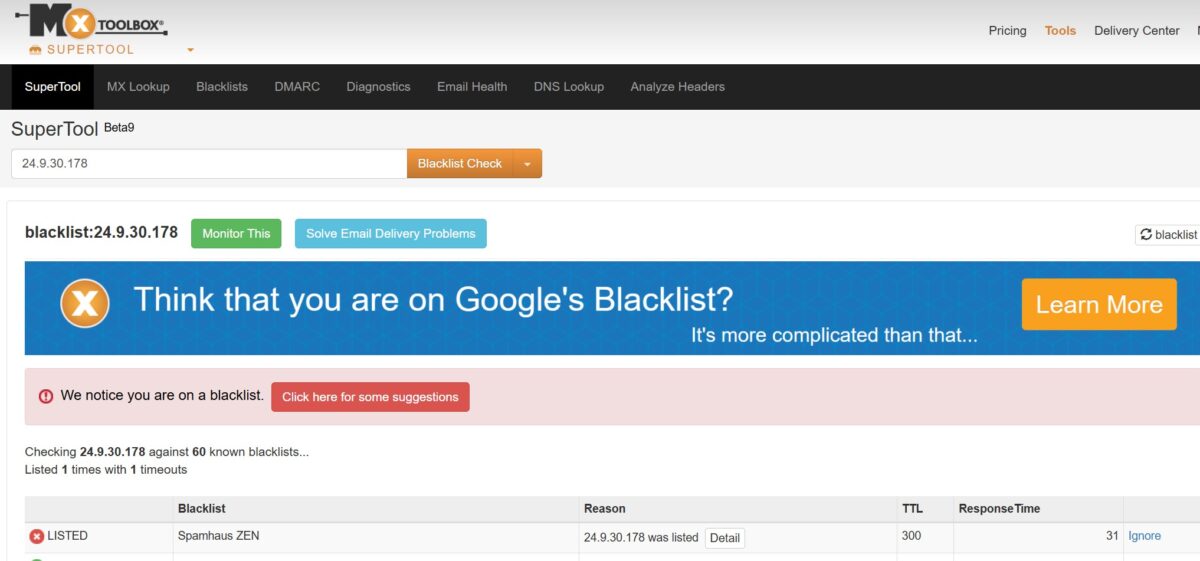Expand the Blacklist Check dropdown arrow
Screen dimensions: 1200x561
tap(527, 164)
